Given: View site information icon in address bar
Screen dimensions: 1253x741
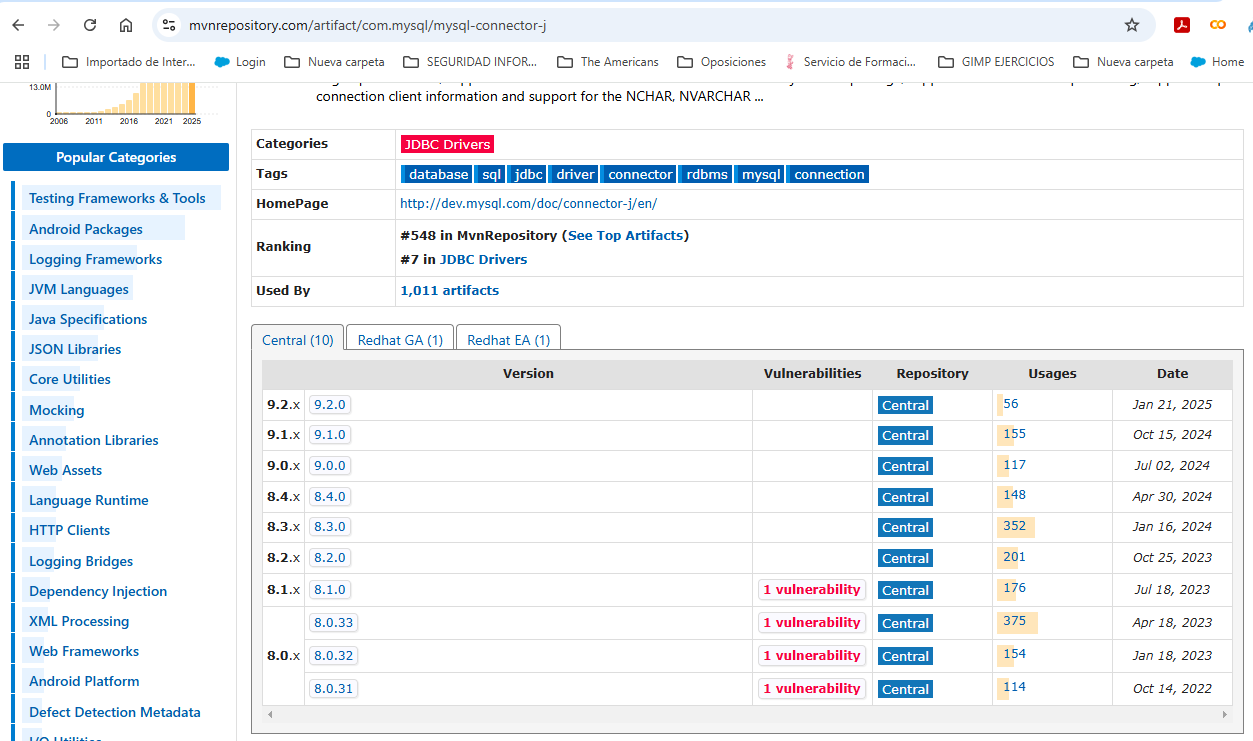Looking at the screenshot, I should [169, 25].
